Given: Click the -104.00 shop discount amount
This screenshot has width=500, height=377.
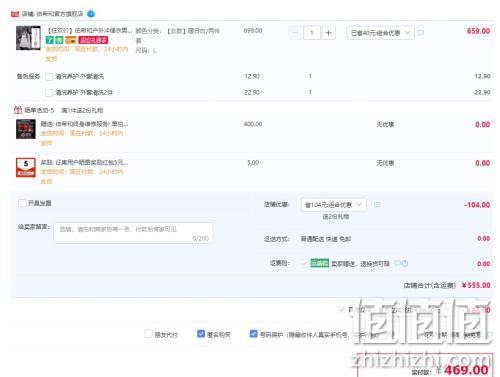Looking at the screenshot, I should coord(477,205).
